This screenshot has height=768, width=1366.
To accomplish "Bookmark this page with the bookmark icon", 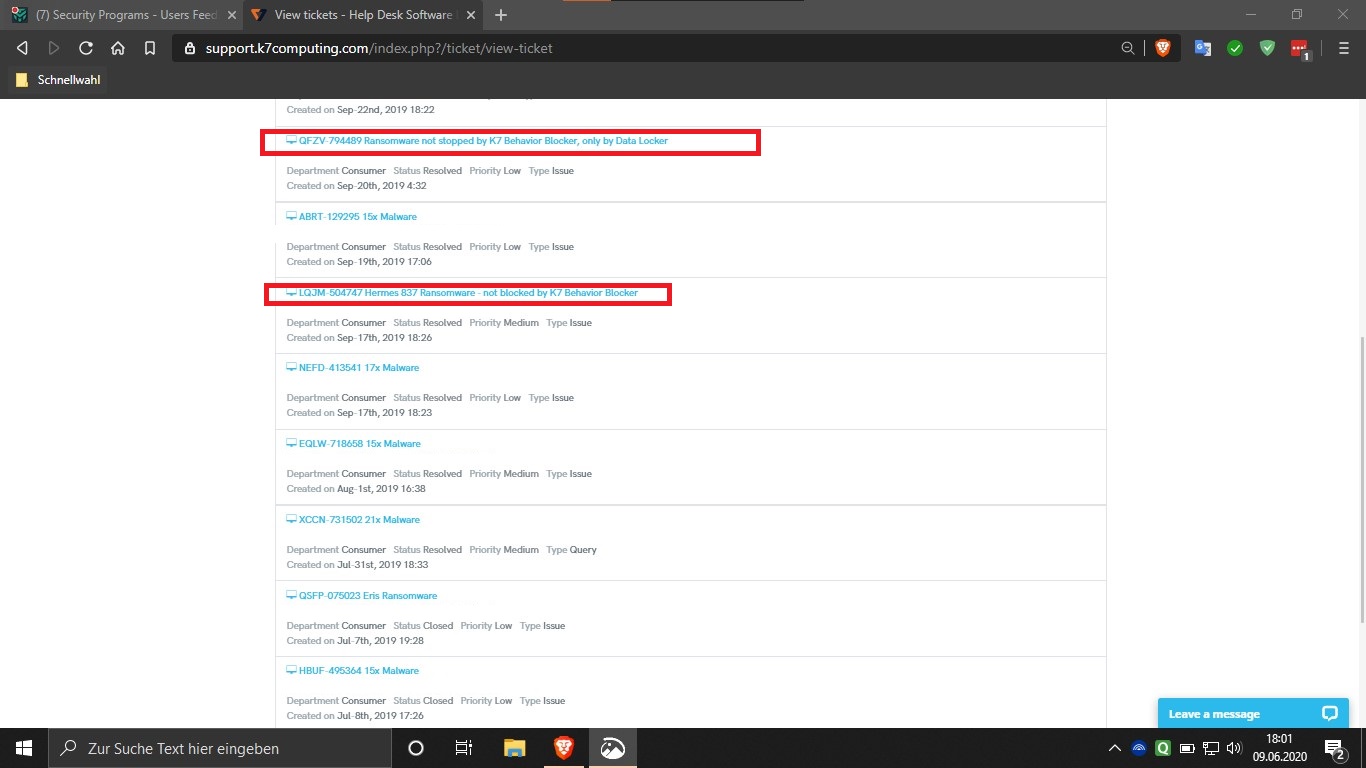I will [x=150, y=48].
